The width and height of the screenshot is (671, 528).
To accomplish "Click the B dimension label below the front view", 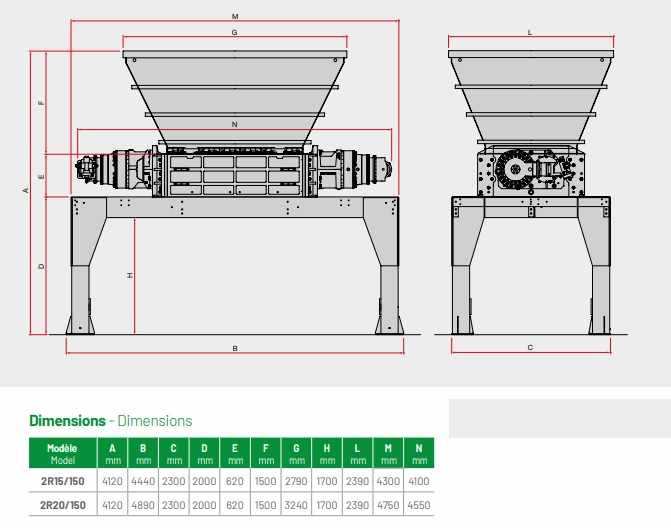I will tap(235, 349).
